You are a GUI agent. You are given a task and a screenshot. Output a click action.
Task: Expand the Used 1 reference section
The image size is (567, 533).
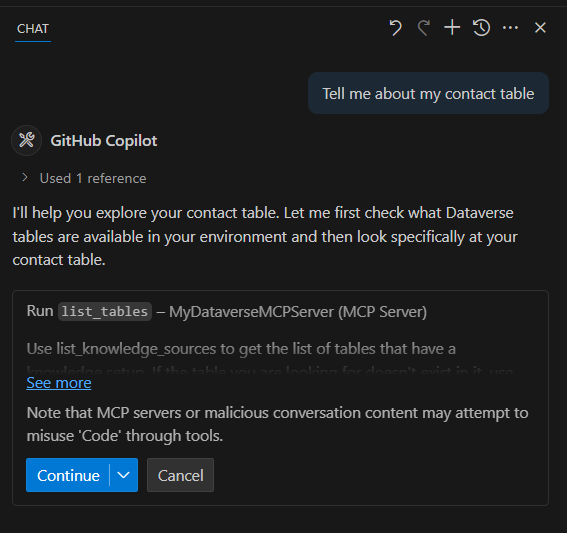tap(85, 178)
